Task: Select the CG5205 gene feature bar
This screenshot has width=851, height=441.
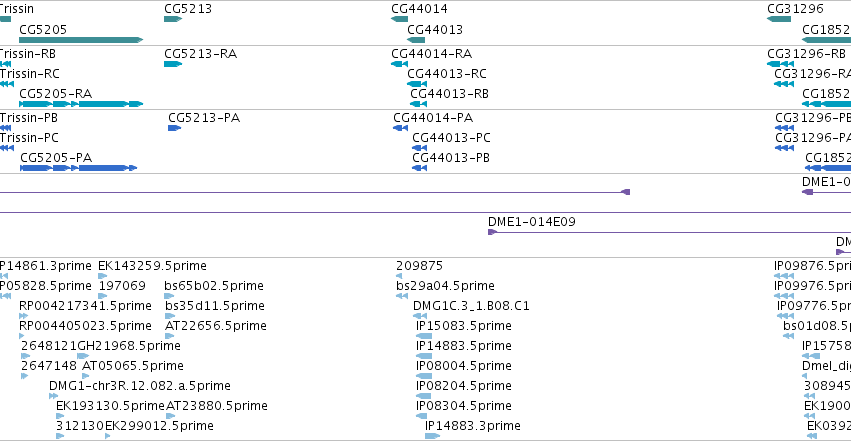Action: click(x=81, y=40)
